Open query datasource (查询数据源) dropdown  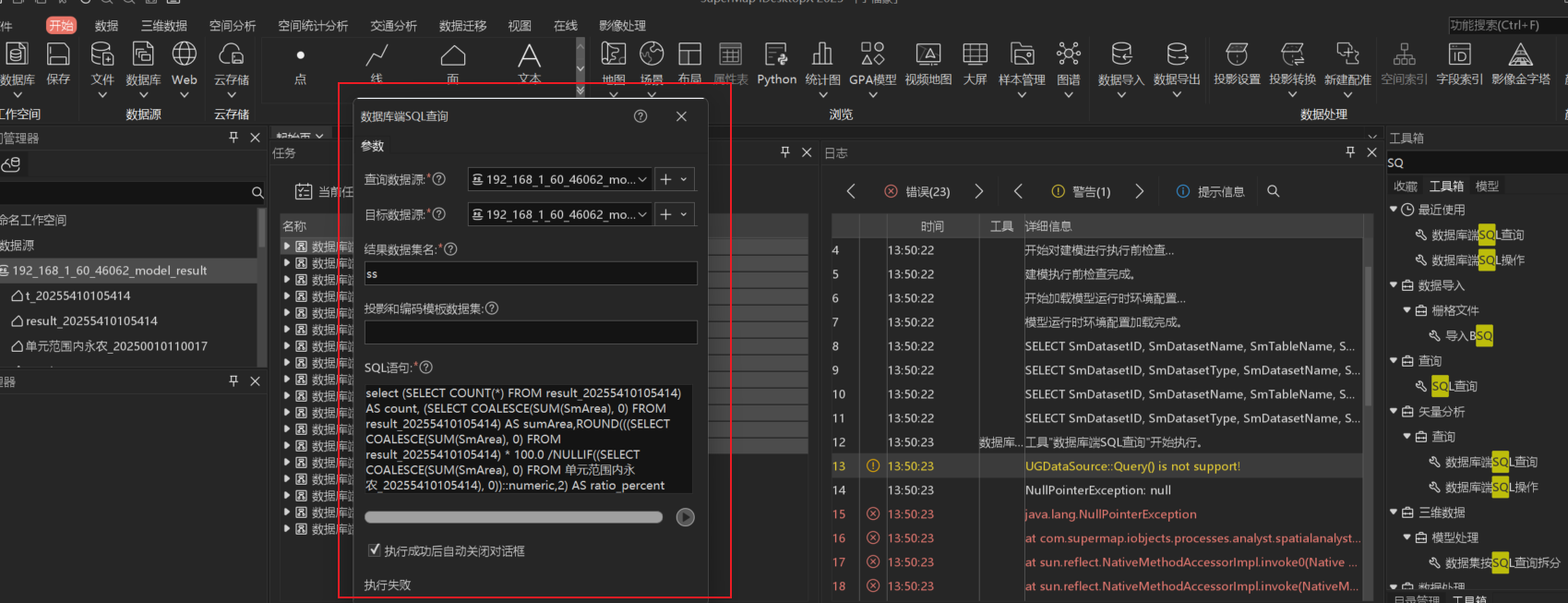(x=561, y=179)
